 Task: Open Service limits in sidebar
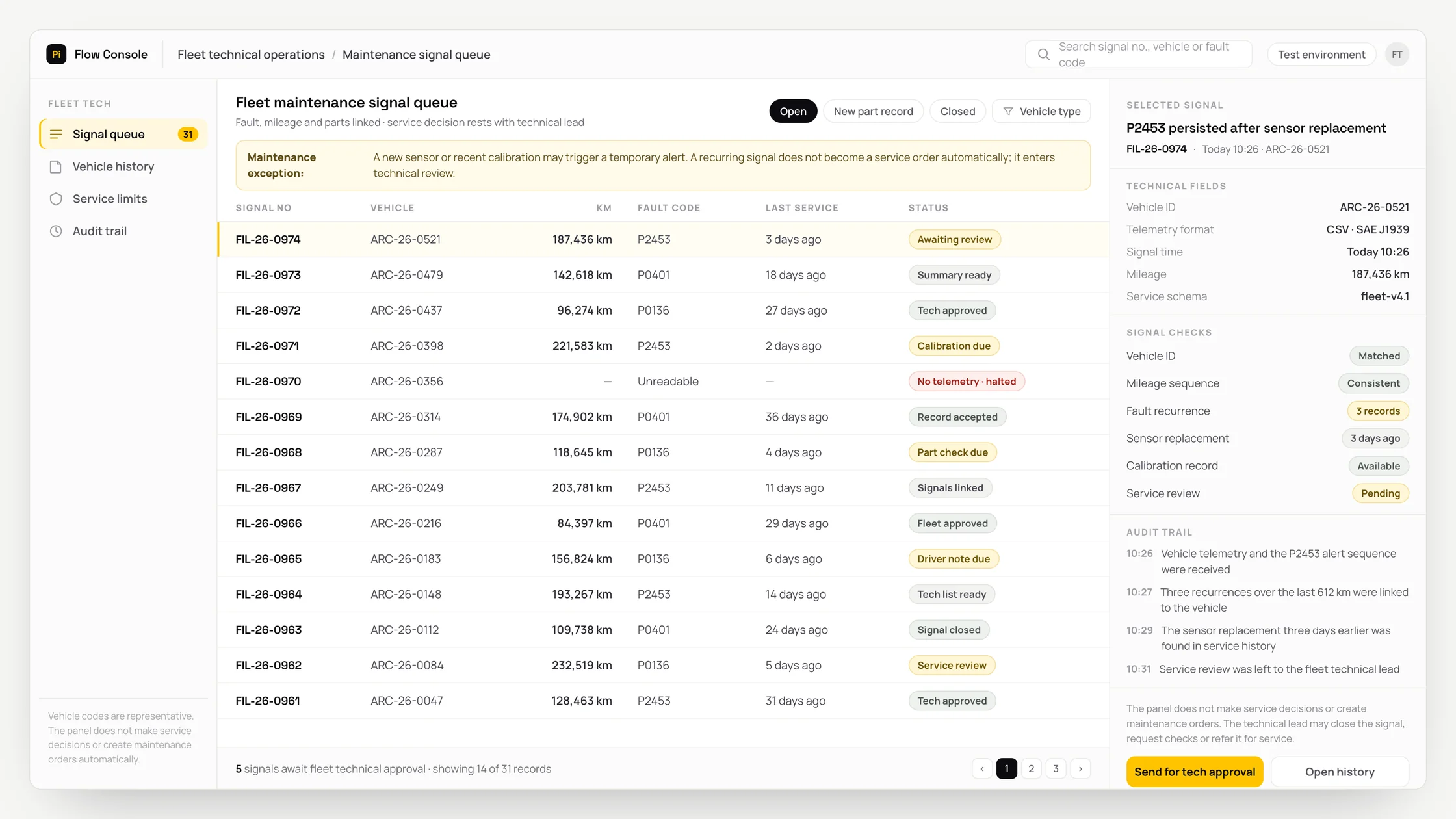[x=123, y=199]
